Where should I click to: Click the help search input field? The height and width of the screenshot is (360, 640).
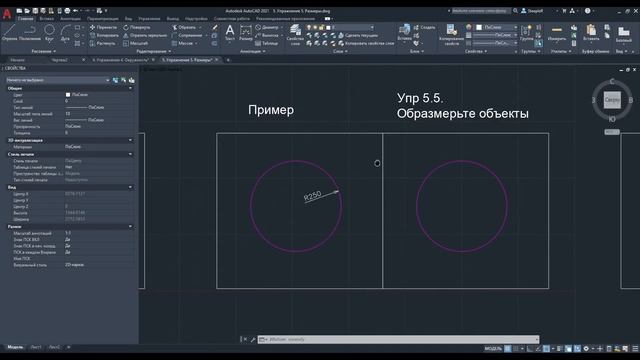point(481,11)
